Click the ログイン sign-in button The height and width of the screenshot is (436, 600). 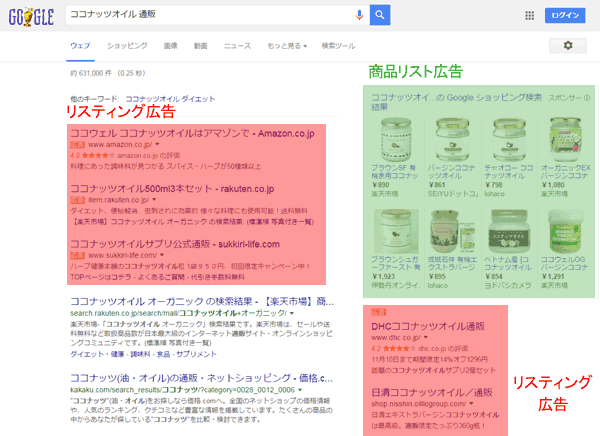coord(564,15)
